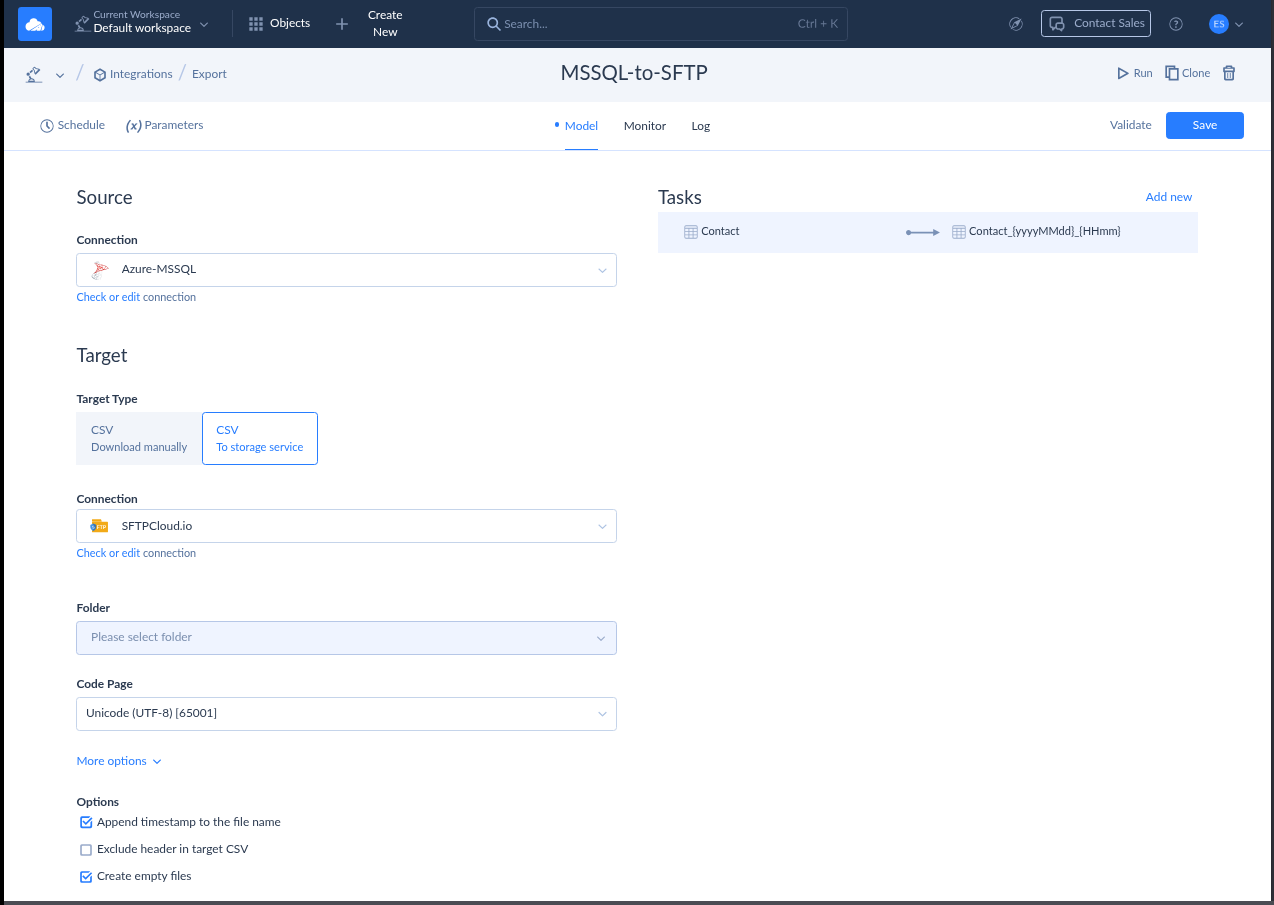Viewport: 1274px width, 905px height.
Task: Disable Create empty files
Action: tap(86, 875)
